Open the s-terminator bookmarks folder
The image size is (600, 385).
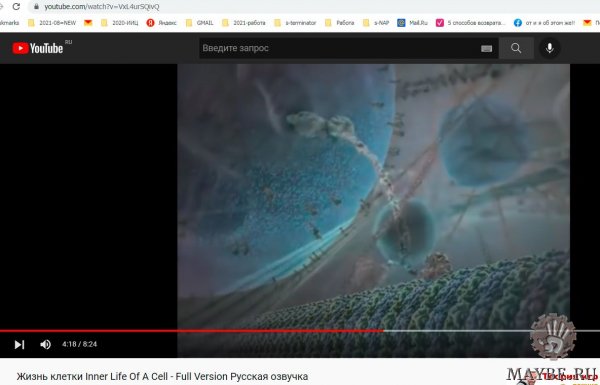(x=295, y=23)
